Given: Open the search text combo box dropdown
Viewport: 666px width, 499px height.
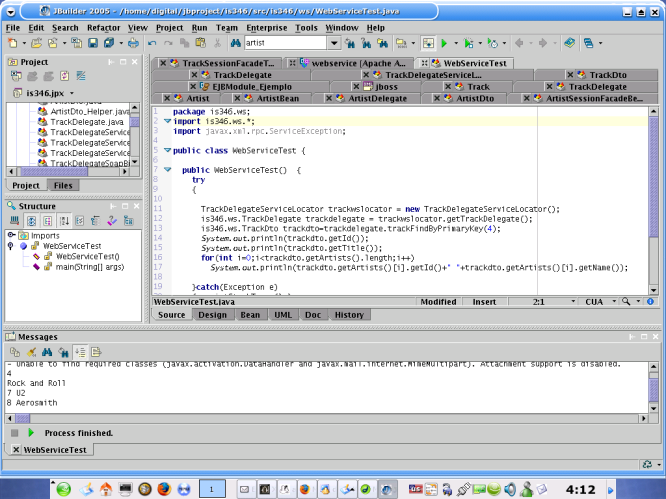Looking at the screenshot, I should [333, 44].
